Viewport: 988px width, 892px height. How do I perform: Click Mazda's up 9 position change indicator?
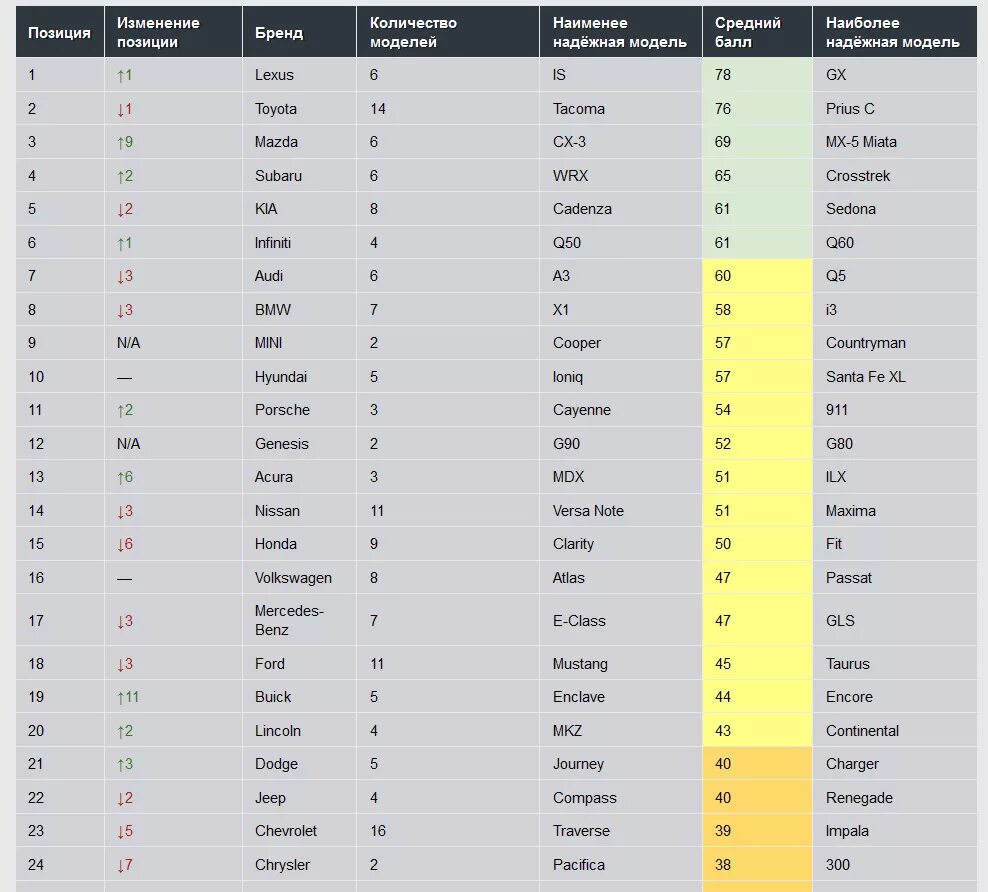(x=125, y=142)
